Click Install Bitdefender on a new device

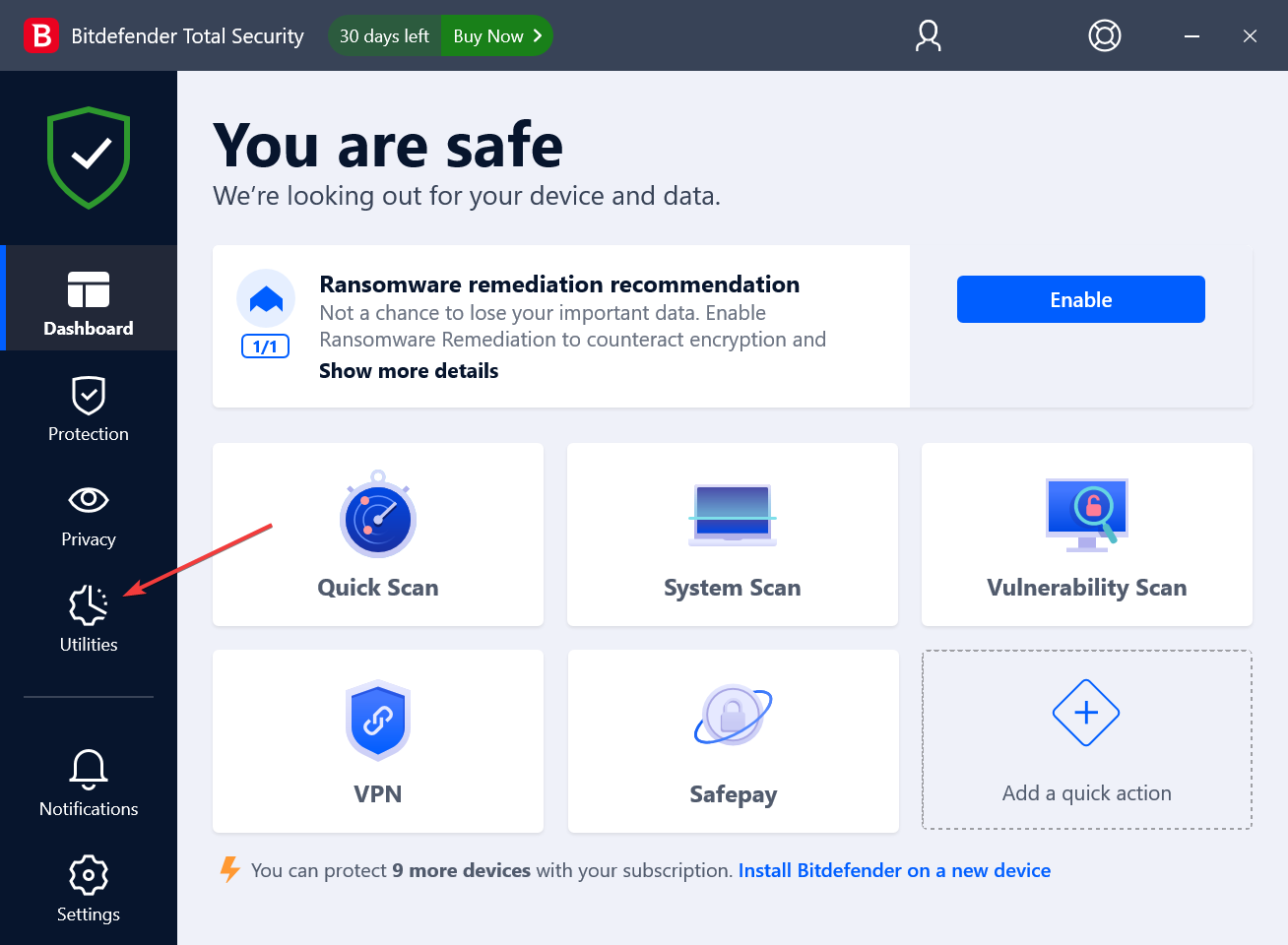click(x=894, y=870)
